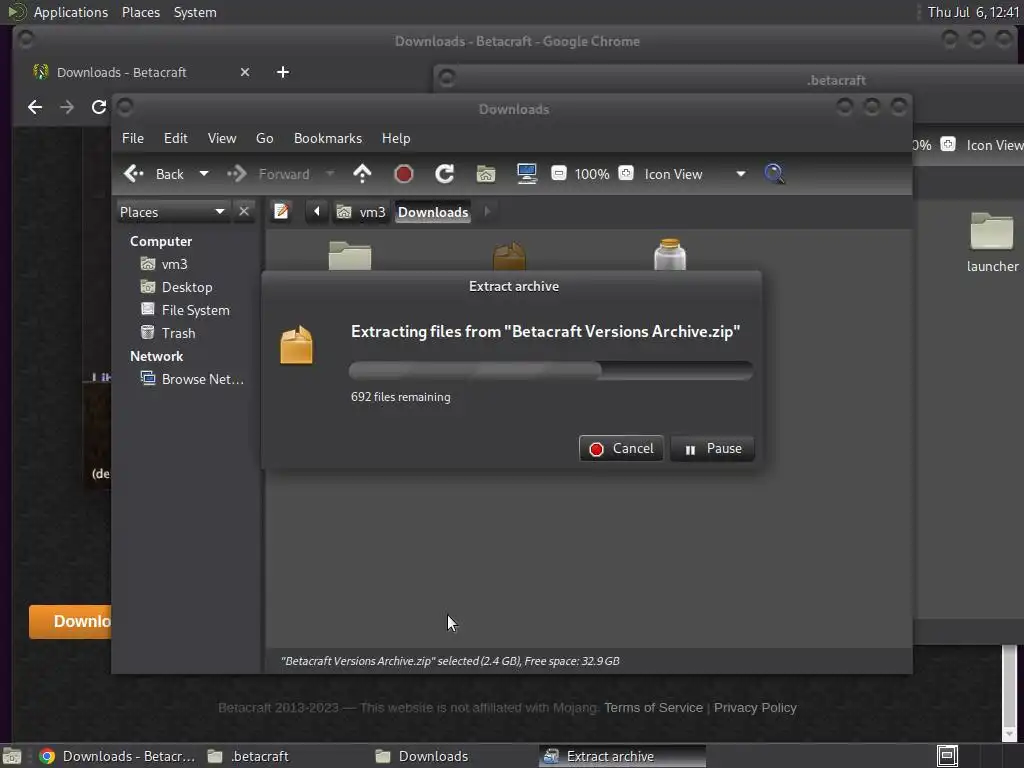Switch to Chrome in the taskbar

coord(118,756)
